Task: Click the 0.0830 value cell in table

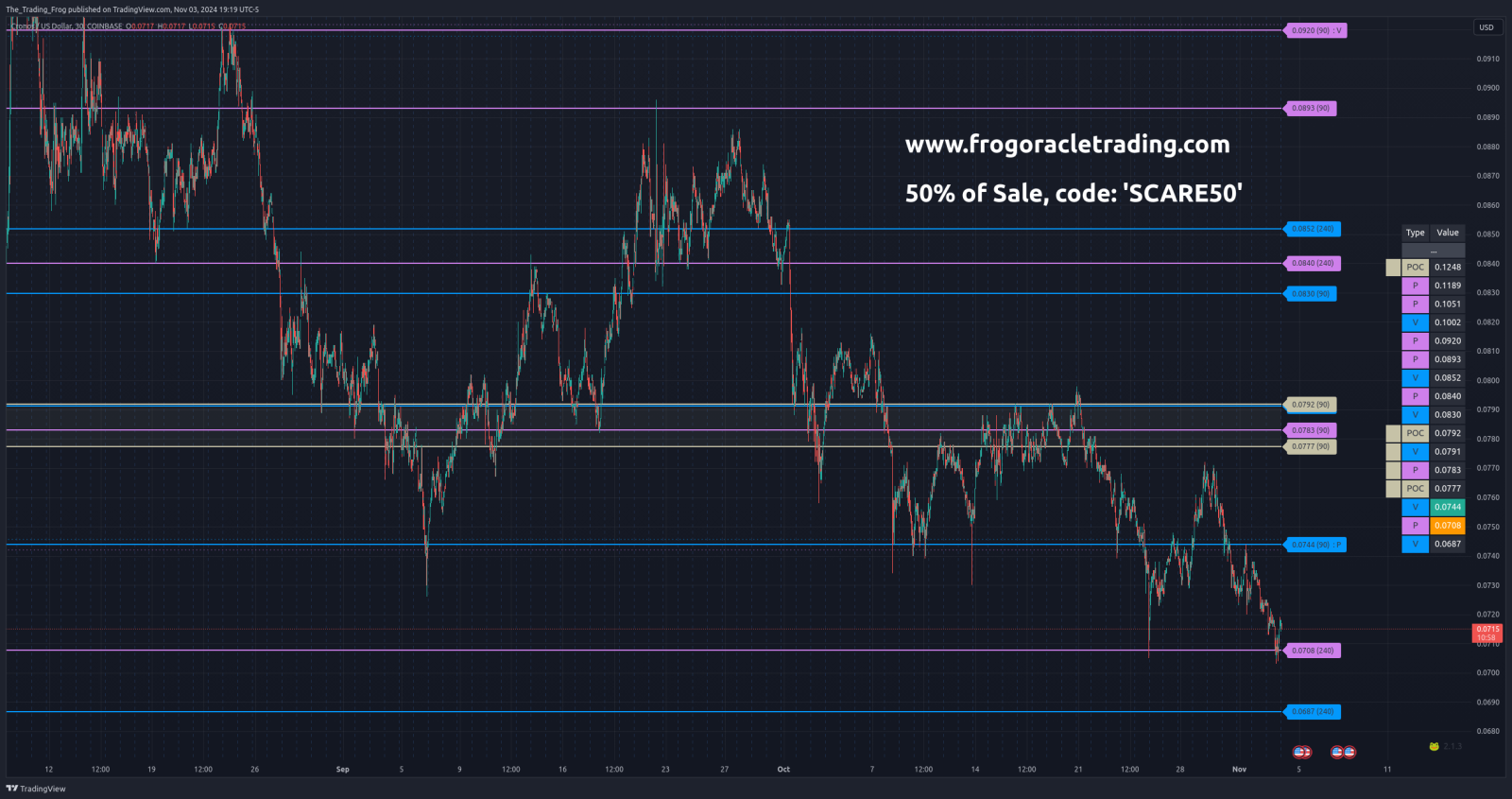Action: coord(1448,415)
